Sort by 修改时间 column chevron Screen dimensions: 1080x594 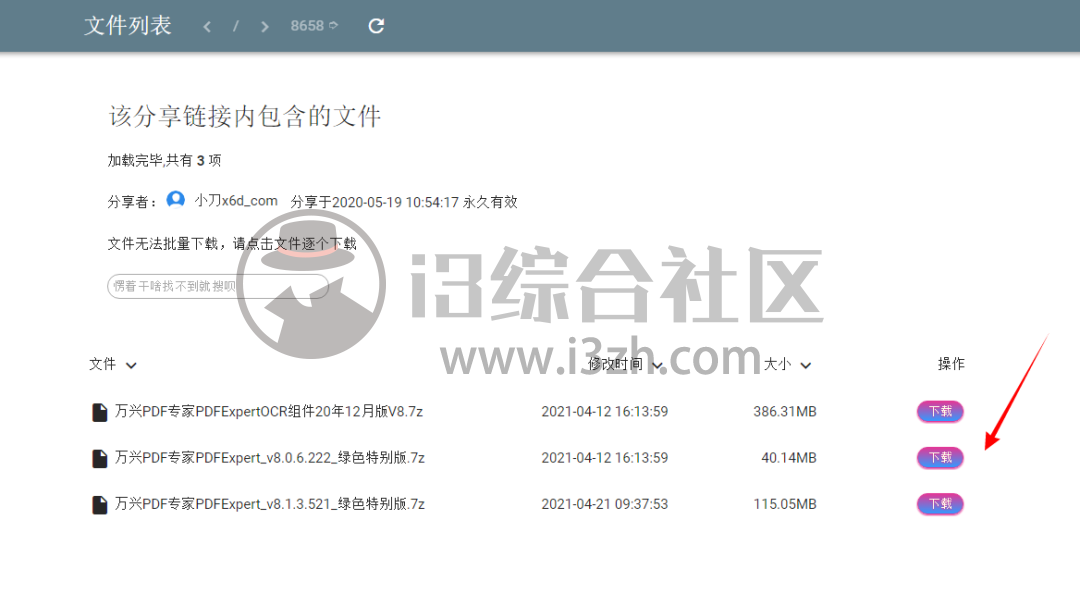point(657,365)
